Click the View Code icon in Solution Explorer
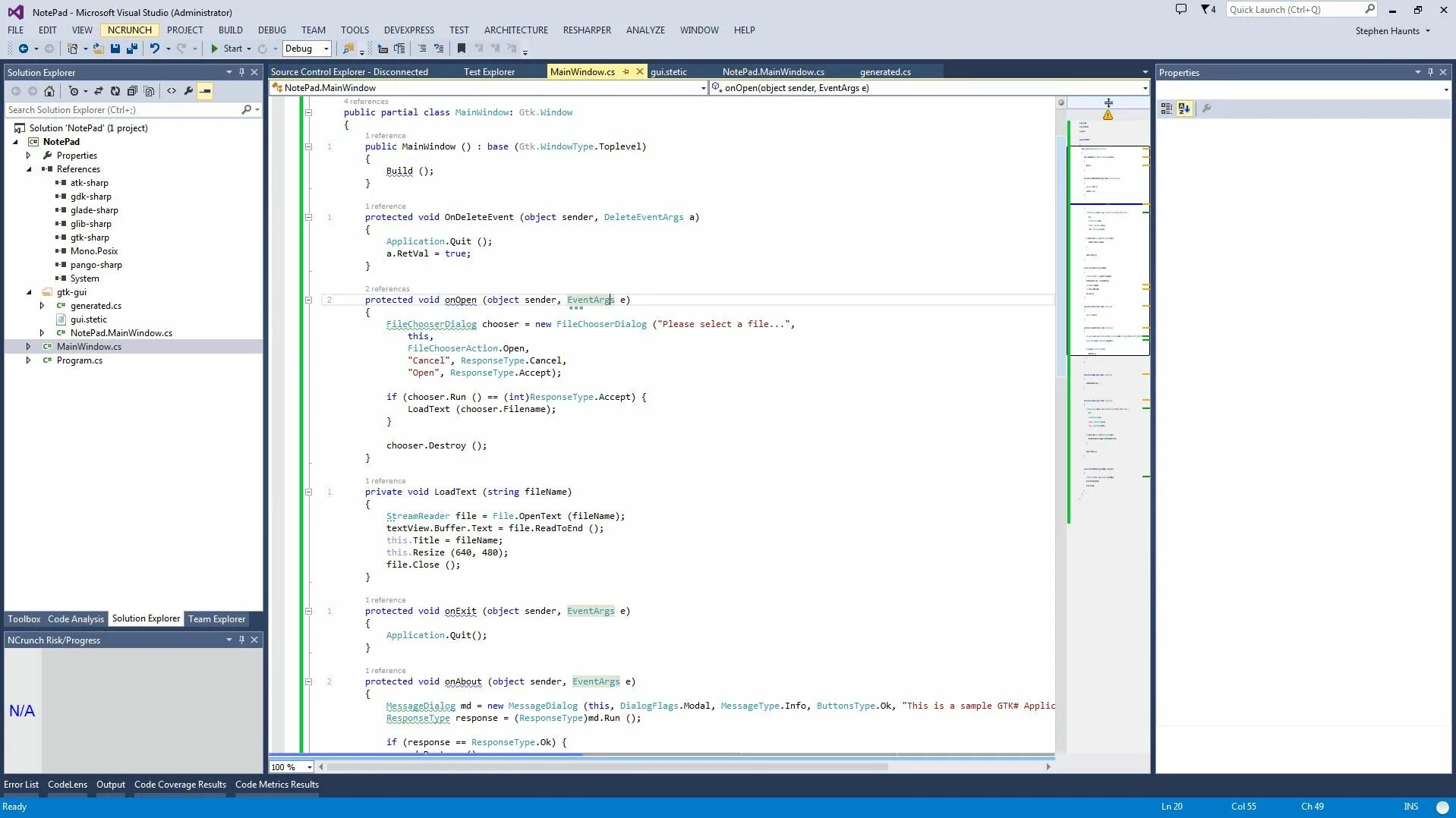Image resolution: width=1456 pixels, height=818 pixels. 172,91
